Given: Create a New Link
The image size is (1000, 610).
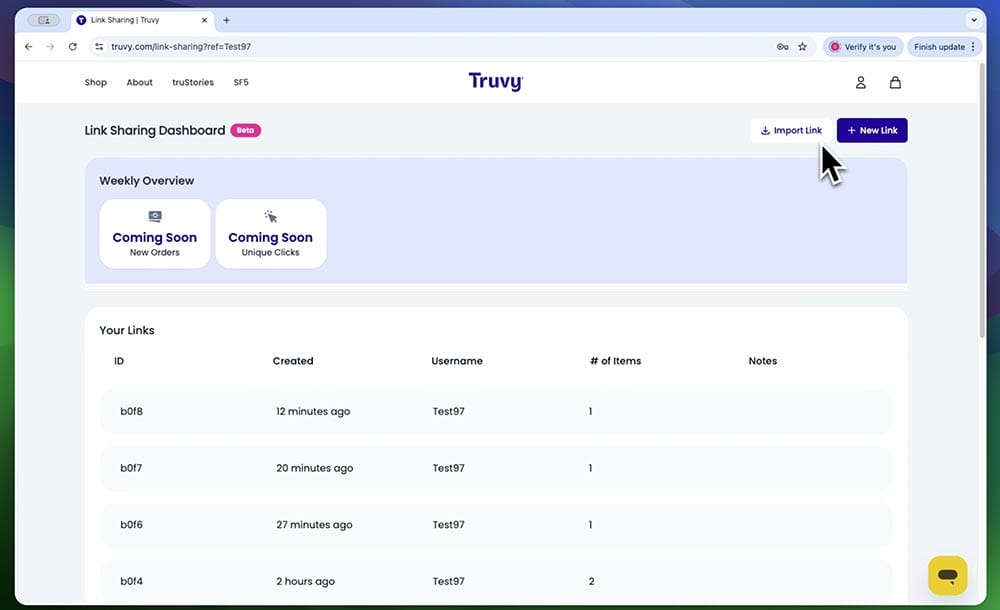Looking at the screenshot, I should 872,130.
